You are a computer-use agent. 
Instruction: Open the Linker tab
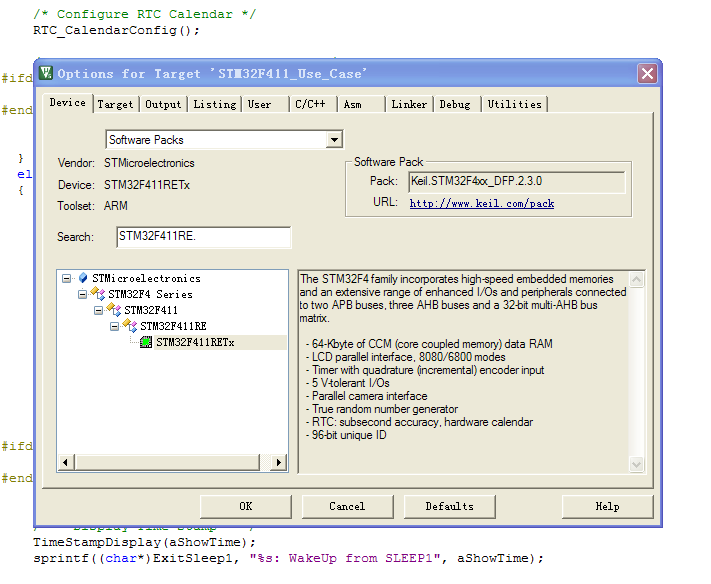pyautogui.click(x=409, y=104)
